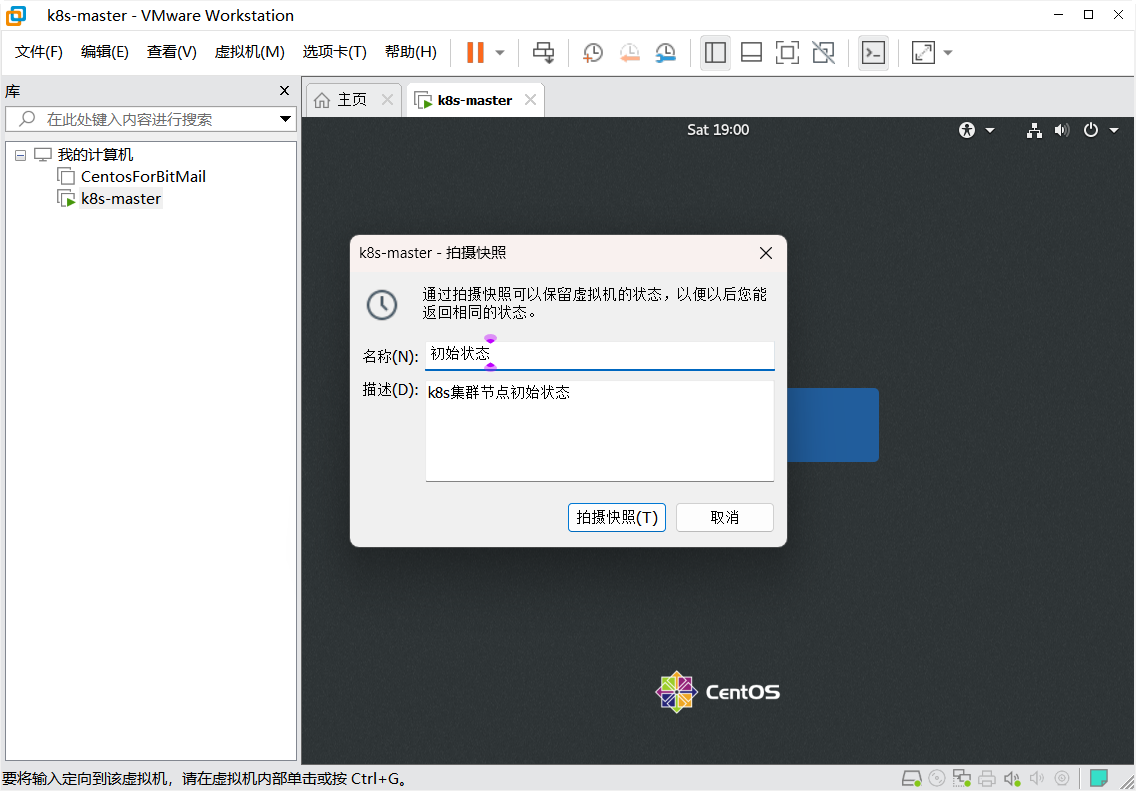Open the 帮助(H) menu
This screenshot has width=1136, height=791.
[x=411, y=52]
